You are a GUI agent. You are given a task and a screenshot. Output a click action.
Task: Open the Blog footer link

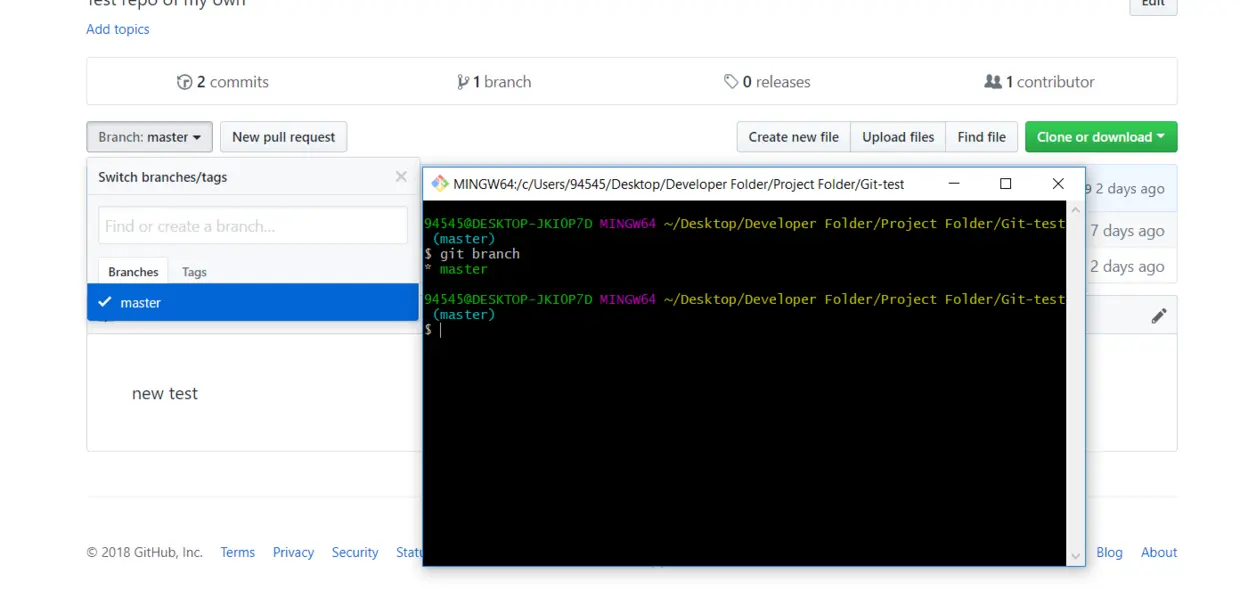[1109, 552]
